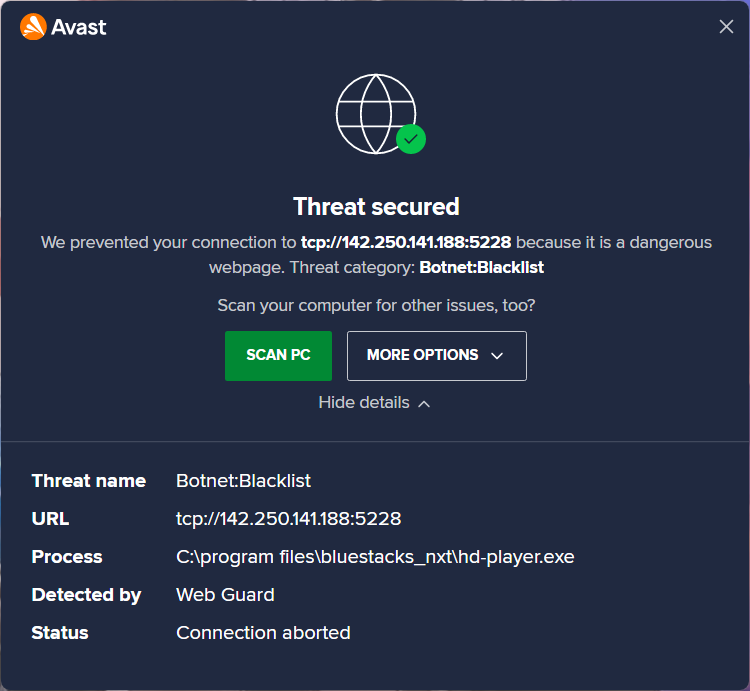Click the orange Avast logo icon

coord(33,27)
